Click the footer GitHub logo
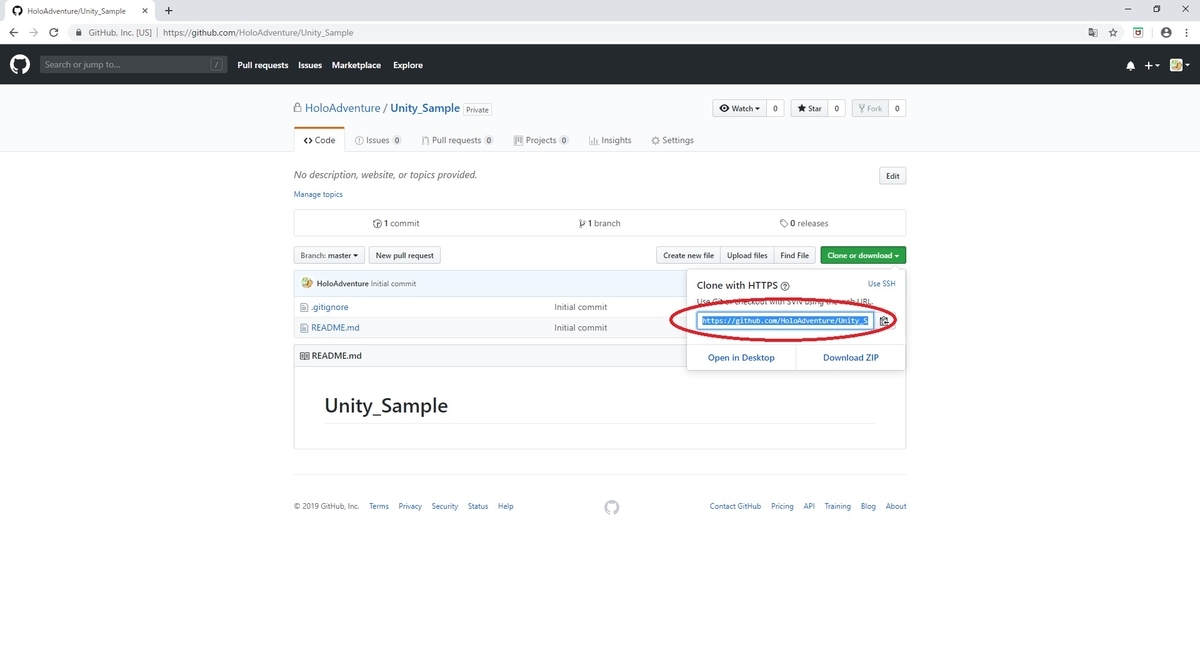This screenshot has height=650, width=1200. (612, 507)
